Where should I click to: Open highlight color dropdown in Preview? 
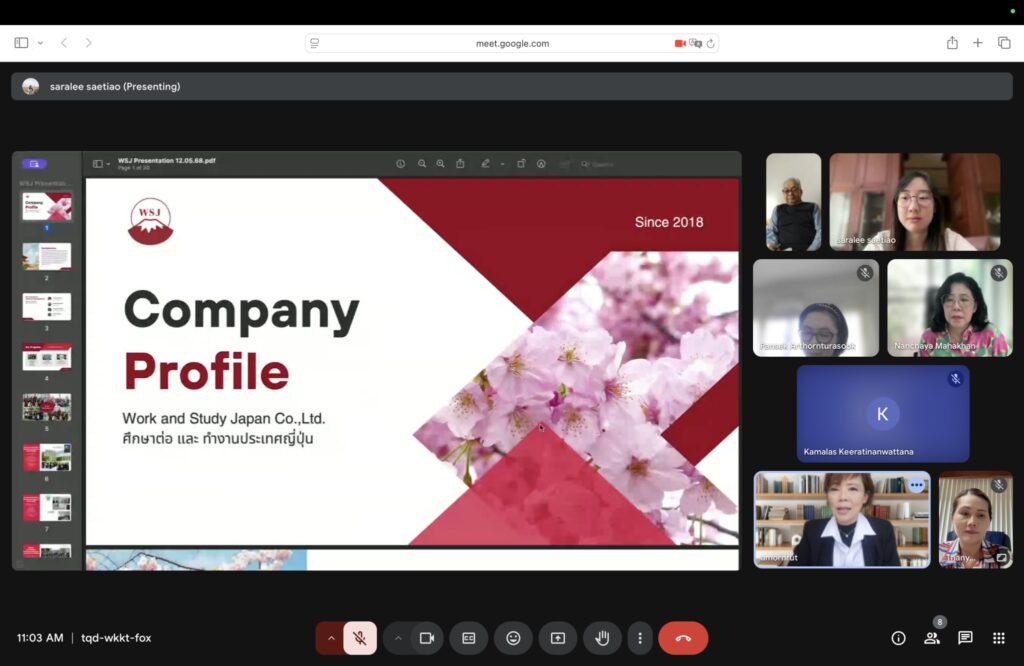click(x=502, y=165)
